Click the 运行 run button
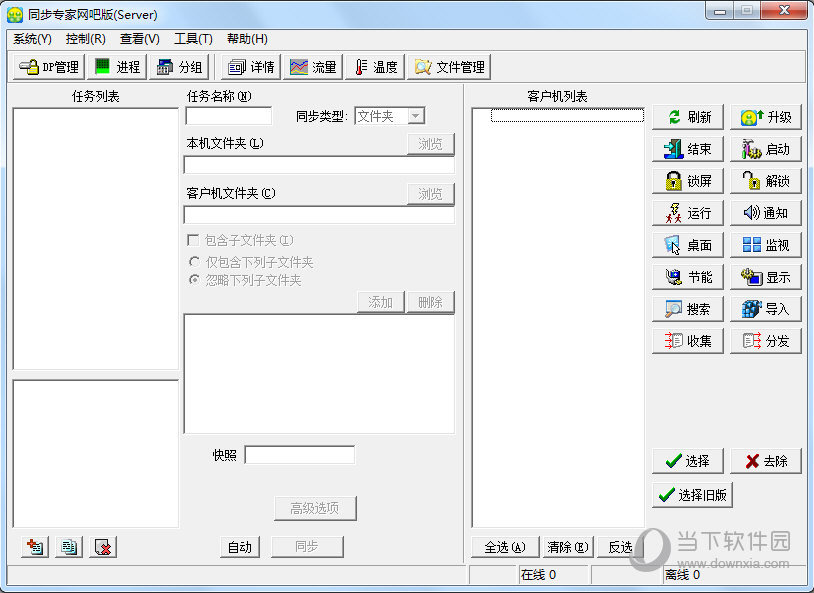 tap(688, 213)
